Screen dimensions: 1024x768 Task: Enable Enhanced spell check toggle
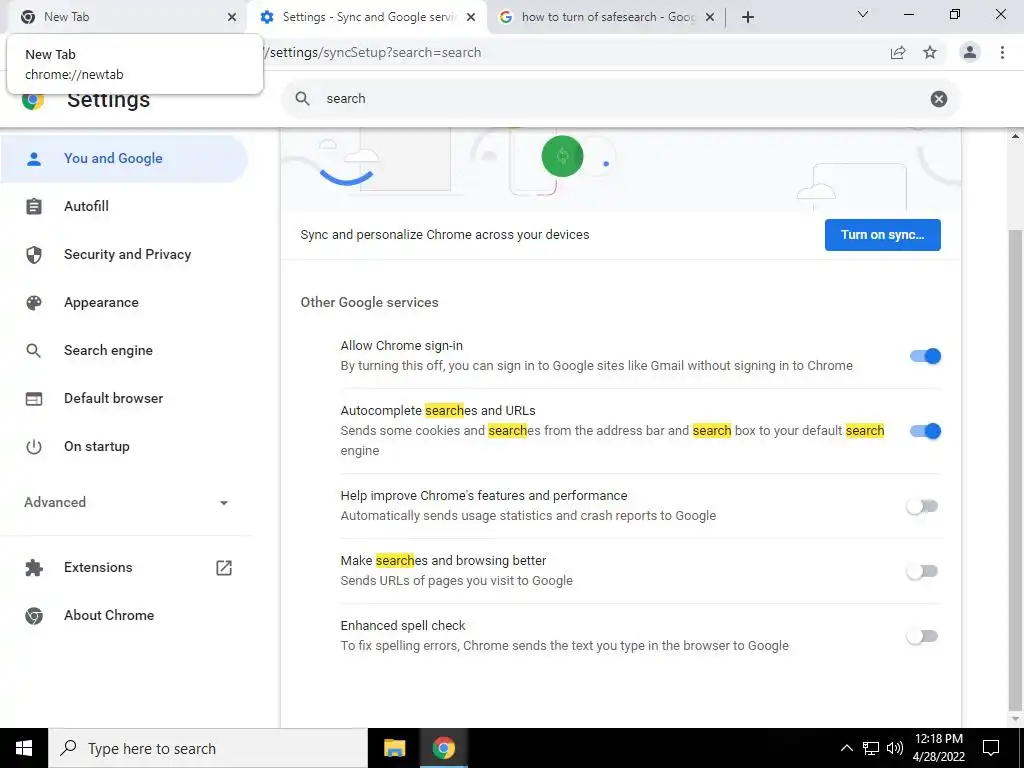coord(922,636)
